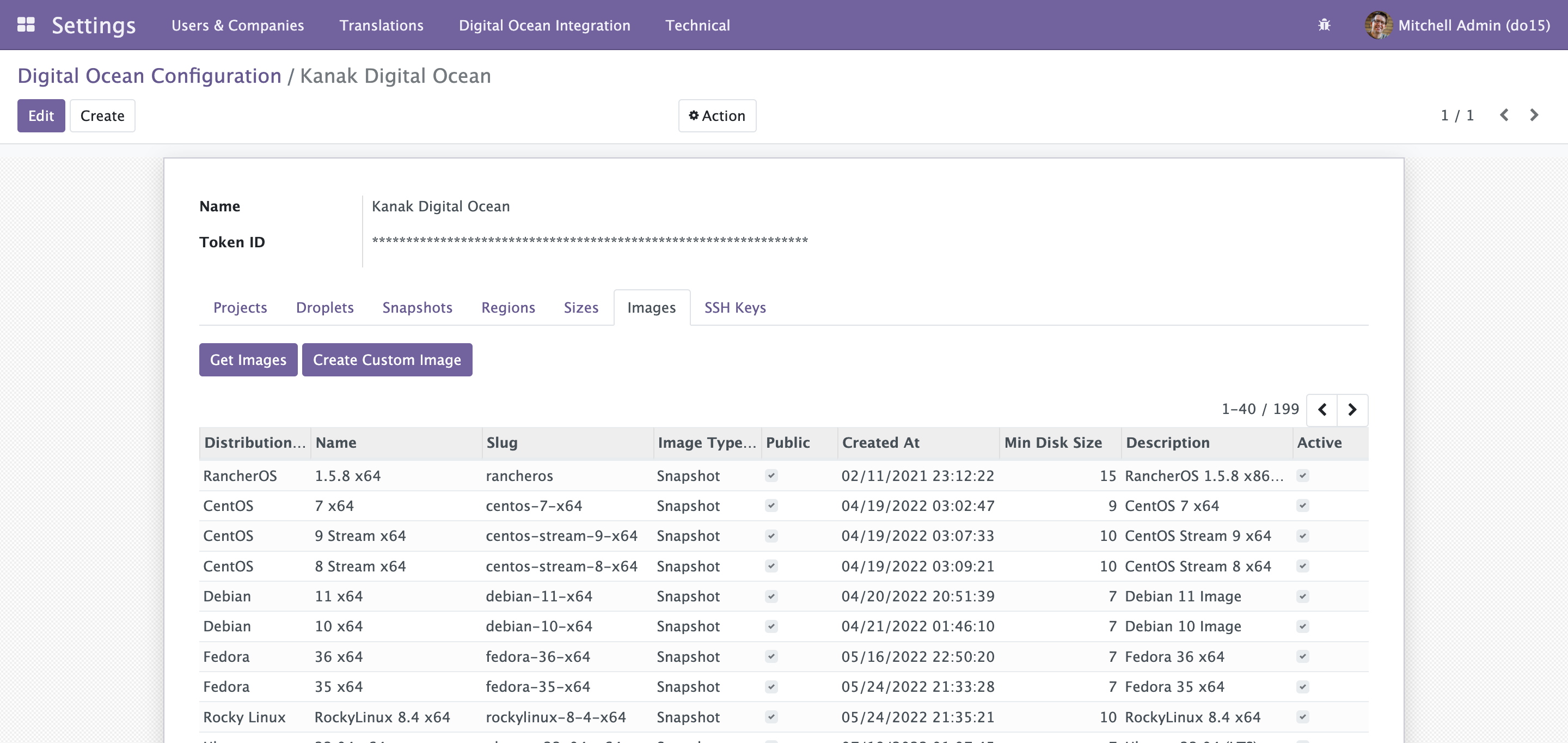This screenshot has height=743, width=1568.
Task: Switch to the Sizes tab
Action: (x=581, y=308)
